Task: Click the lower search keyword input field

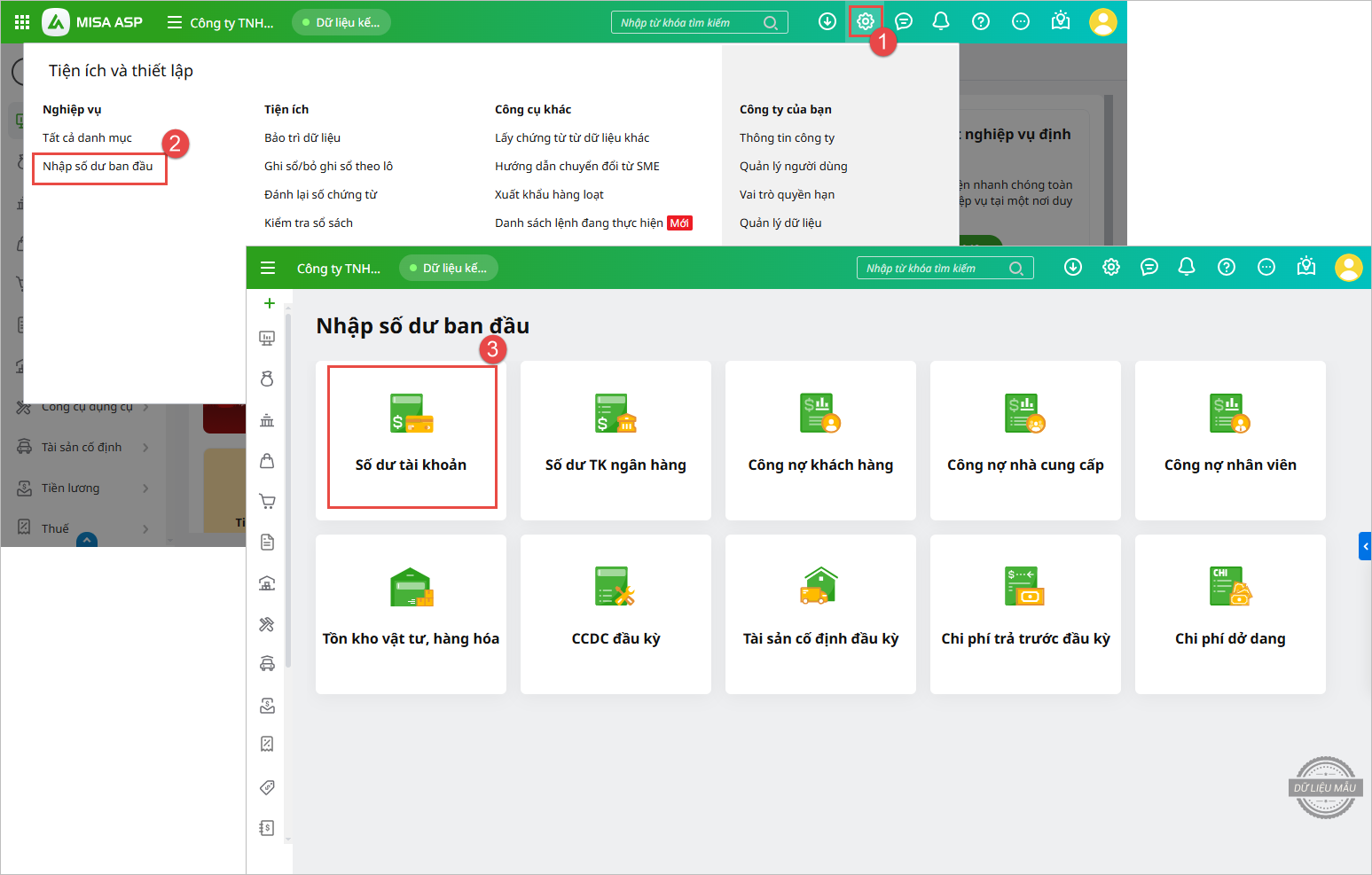Action: (x=931, y=269)
